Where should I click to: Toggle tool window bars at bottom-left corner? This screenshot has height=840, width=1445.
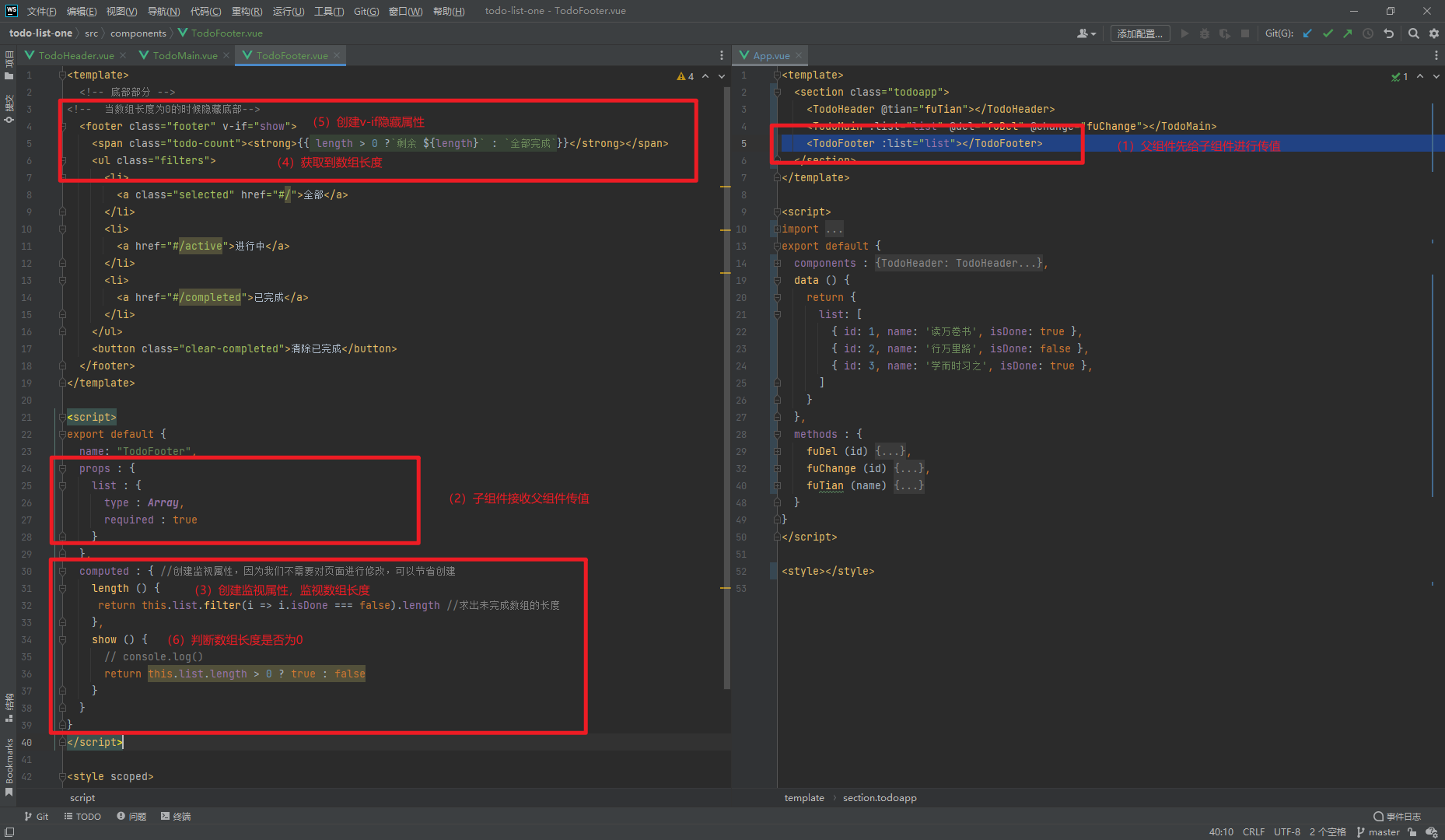[9, 832]
